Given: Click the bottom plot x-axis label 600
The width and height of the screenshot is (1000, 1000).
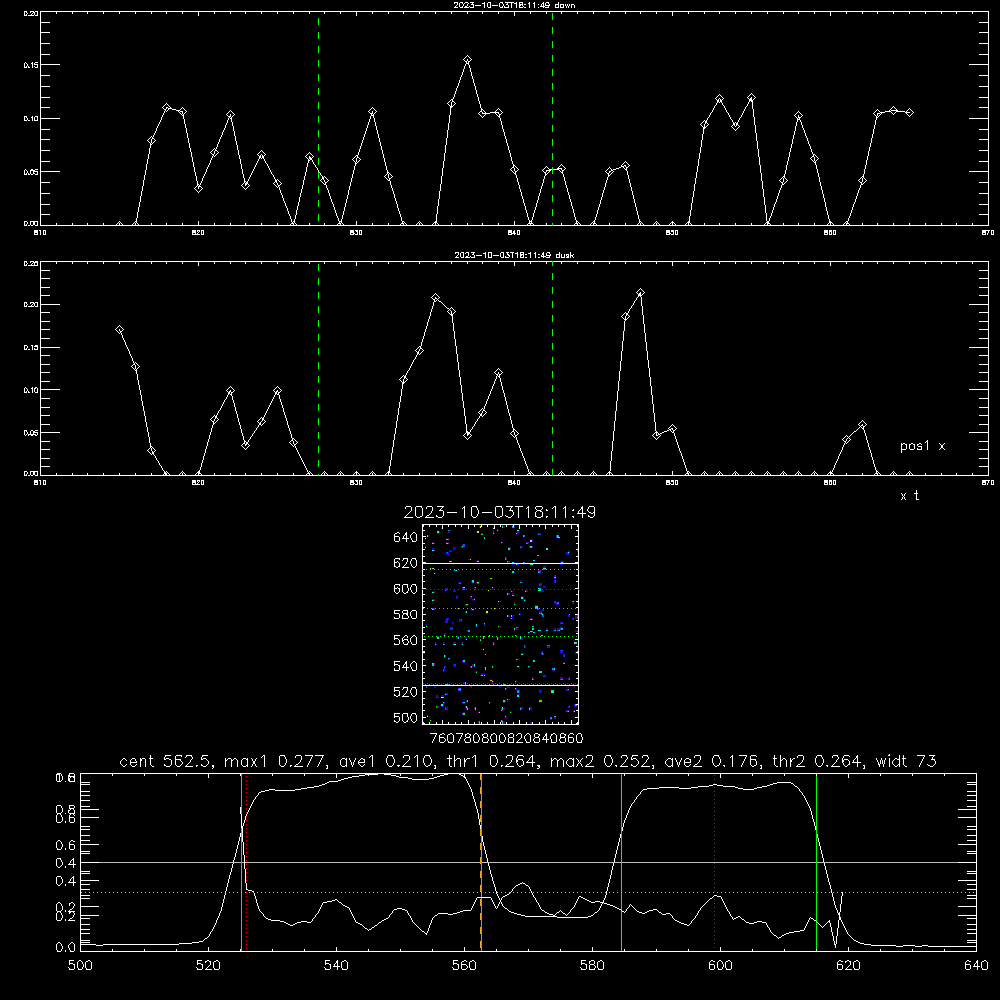Looking at the screenshot, I should (721, 966).
